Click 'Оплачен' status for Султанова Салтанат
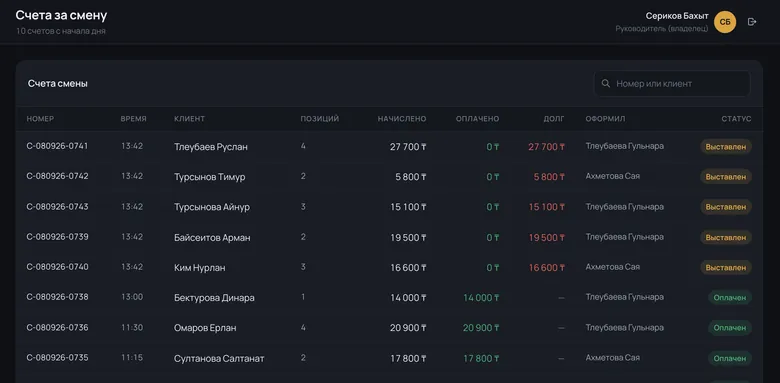The width and height of the screenshot is (780, 383). click(x=730, y=358)
